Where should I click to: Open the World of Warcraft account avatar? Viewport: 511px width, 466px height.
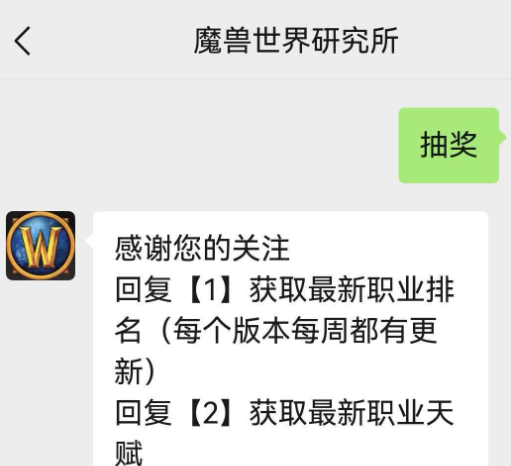coord(41,245)
